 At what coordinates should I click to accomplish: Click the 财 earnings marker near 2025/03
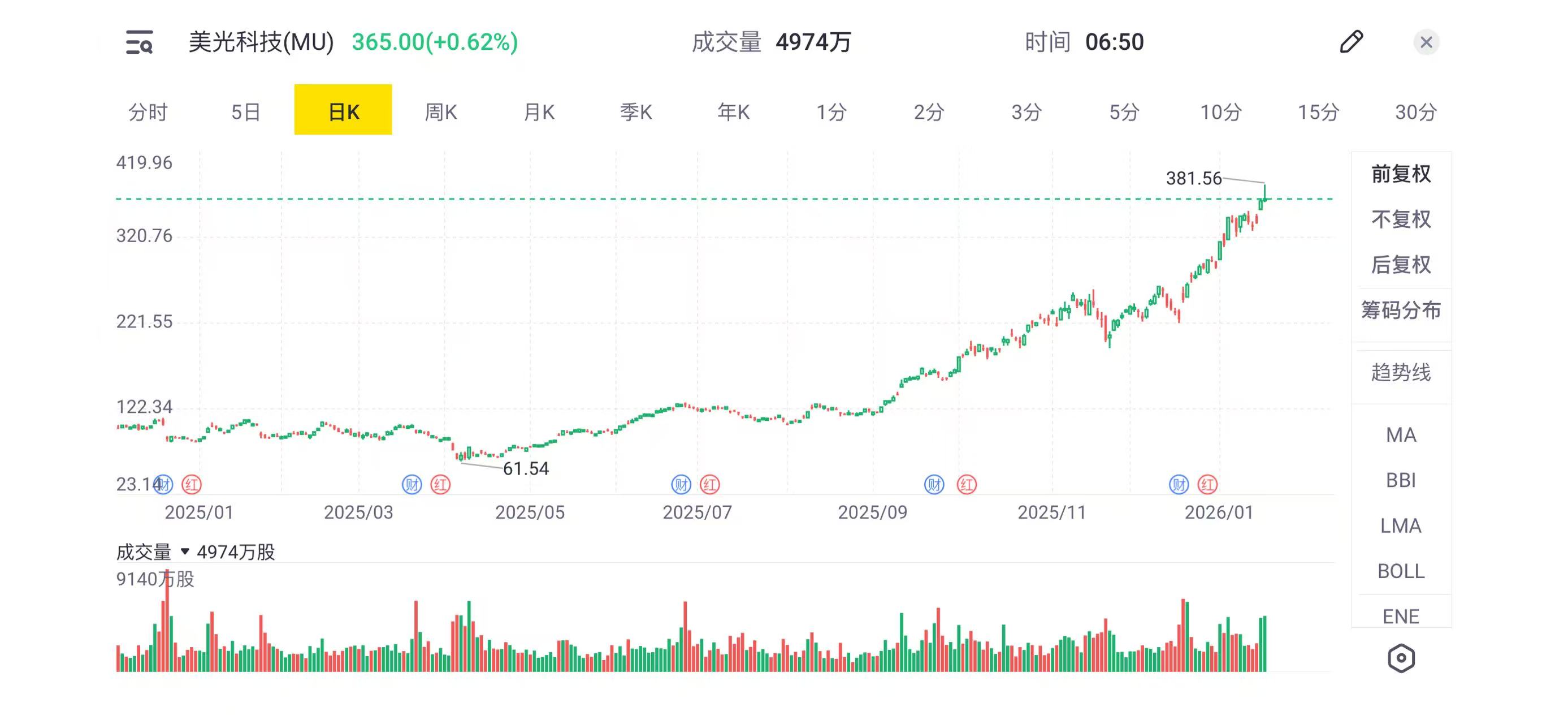(412, 485)
